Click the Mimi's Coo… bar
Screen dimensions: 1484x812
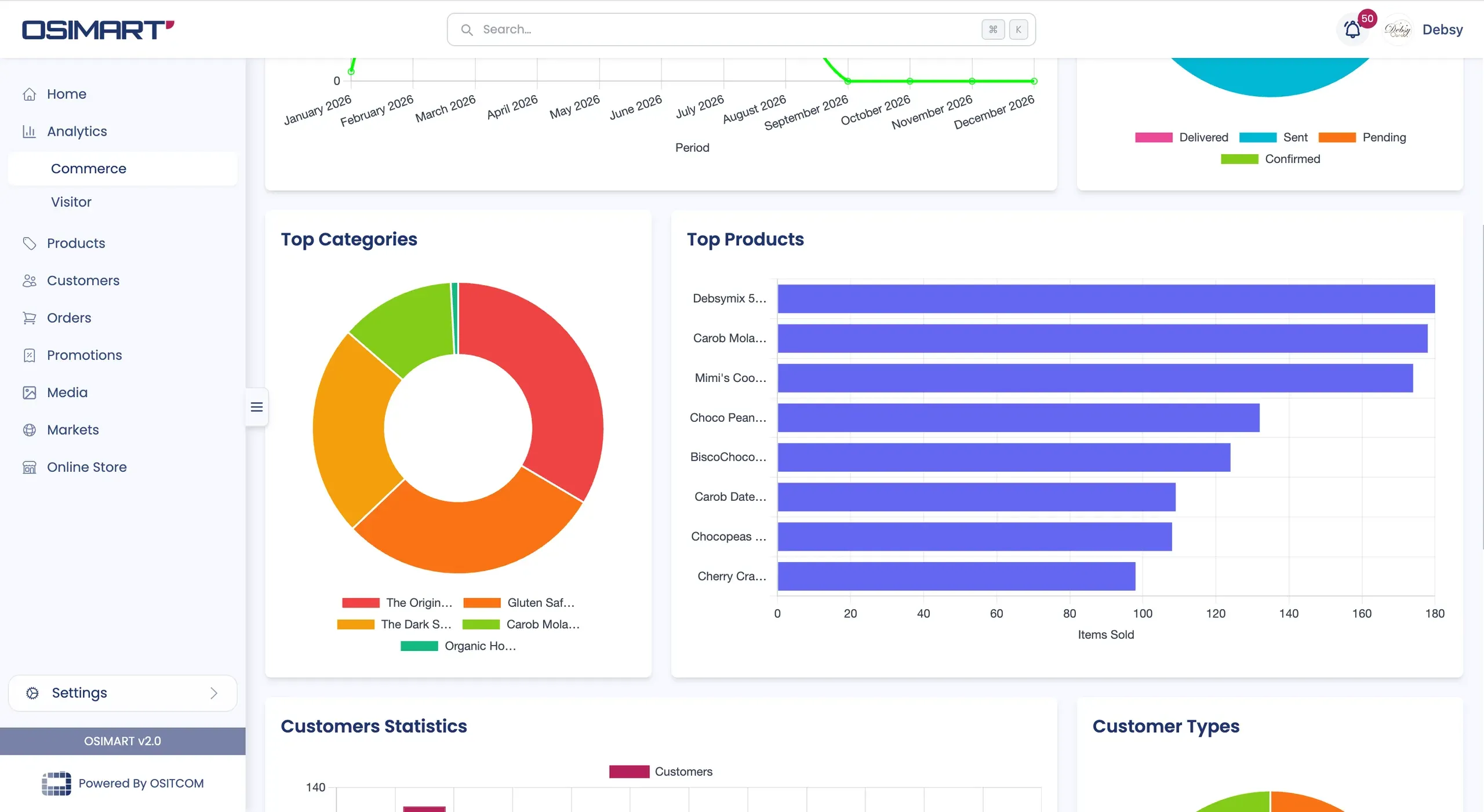coord(1095,378)
